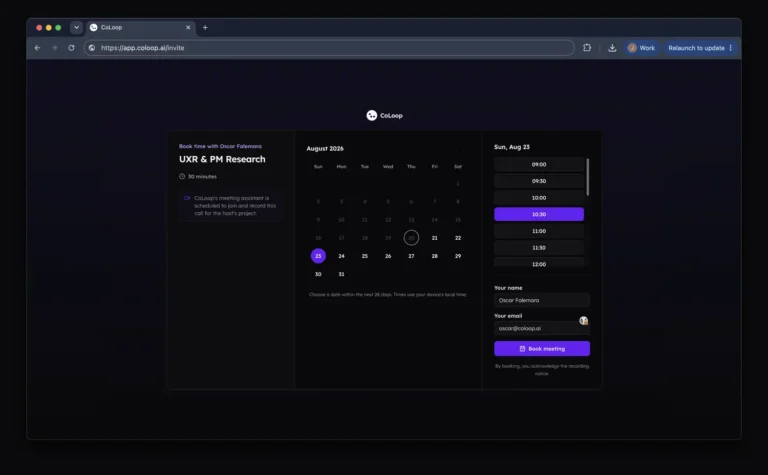Click the Sun, Aug 23 heading
768x475 pixels.
click(x=512, y=147)
